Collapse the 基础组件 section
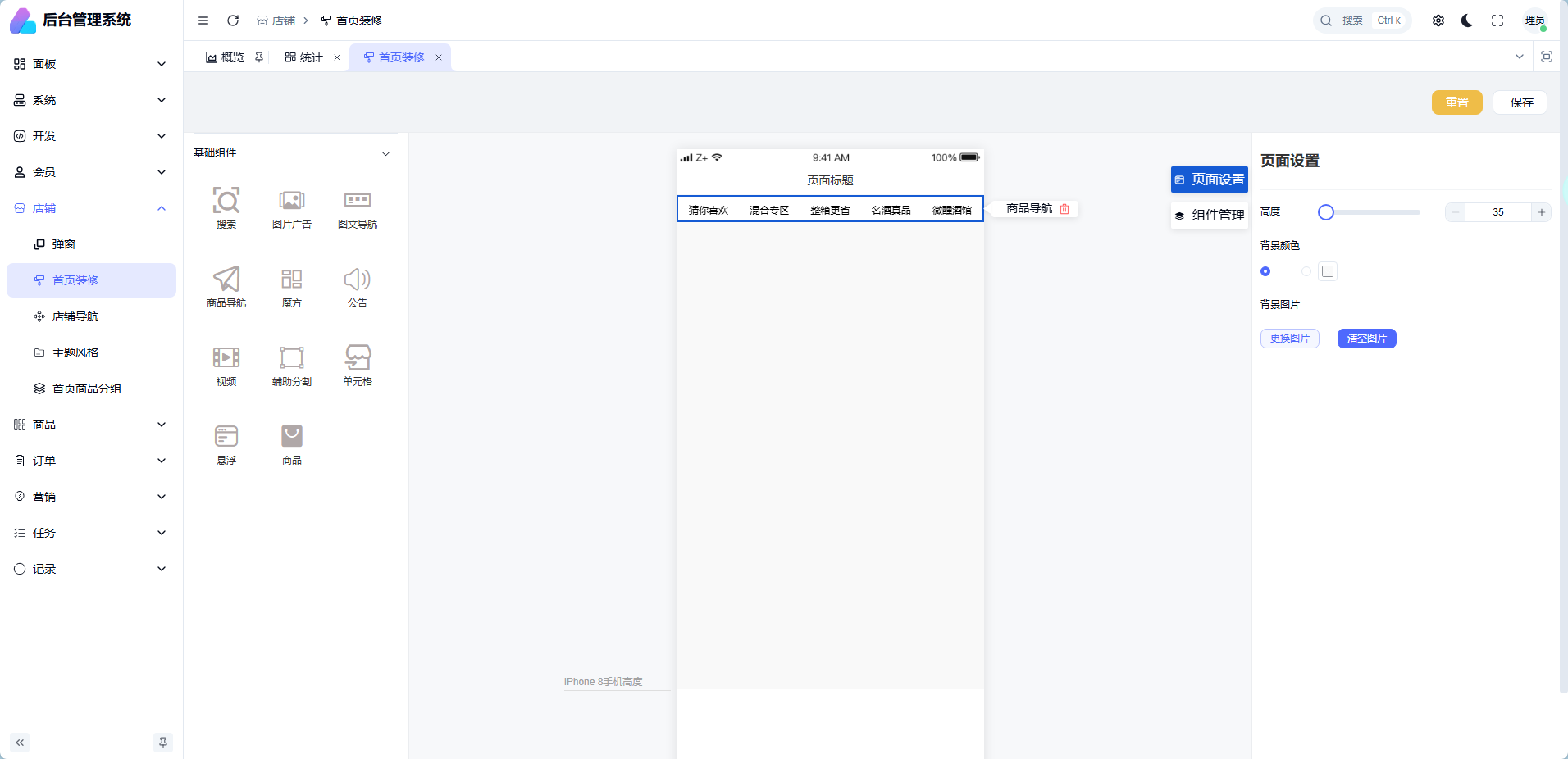 [x=385, y=153]
